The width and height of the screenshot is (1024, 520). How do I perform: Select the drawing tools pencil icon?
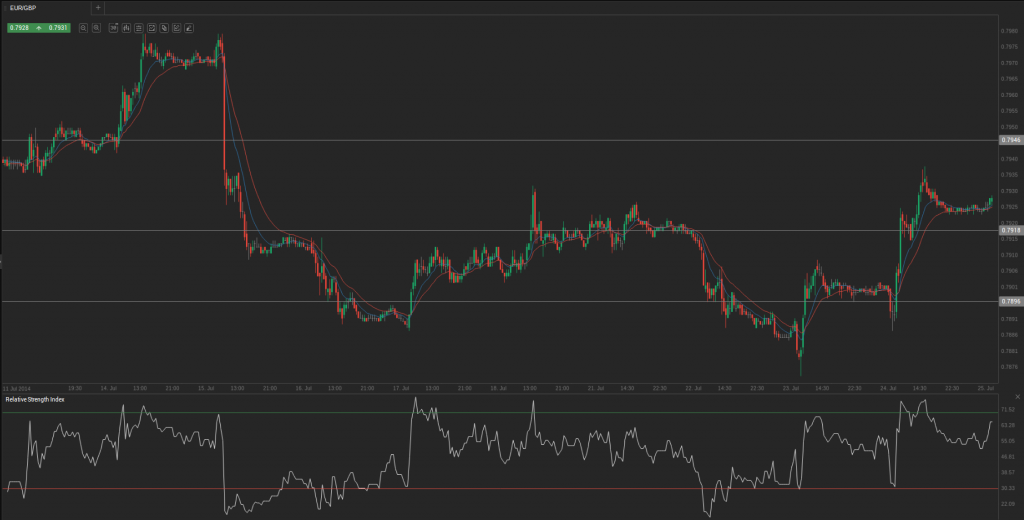189,28
